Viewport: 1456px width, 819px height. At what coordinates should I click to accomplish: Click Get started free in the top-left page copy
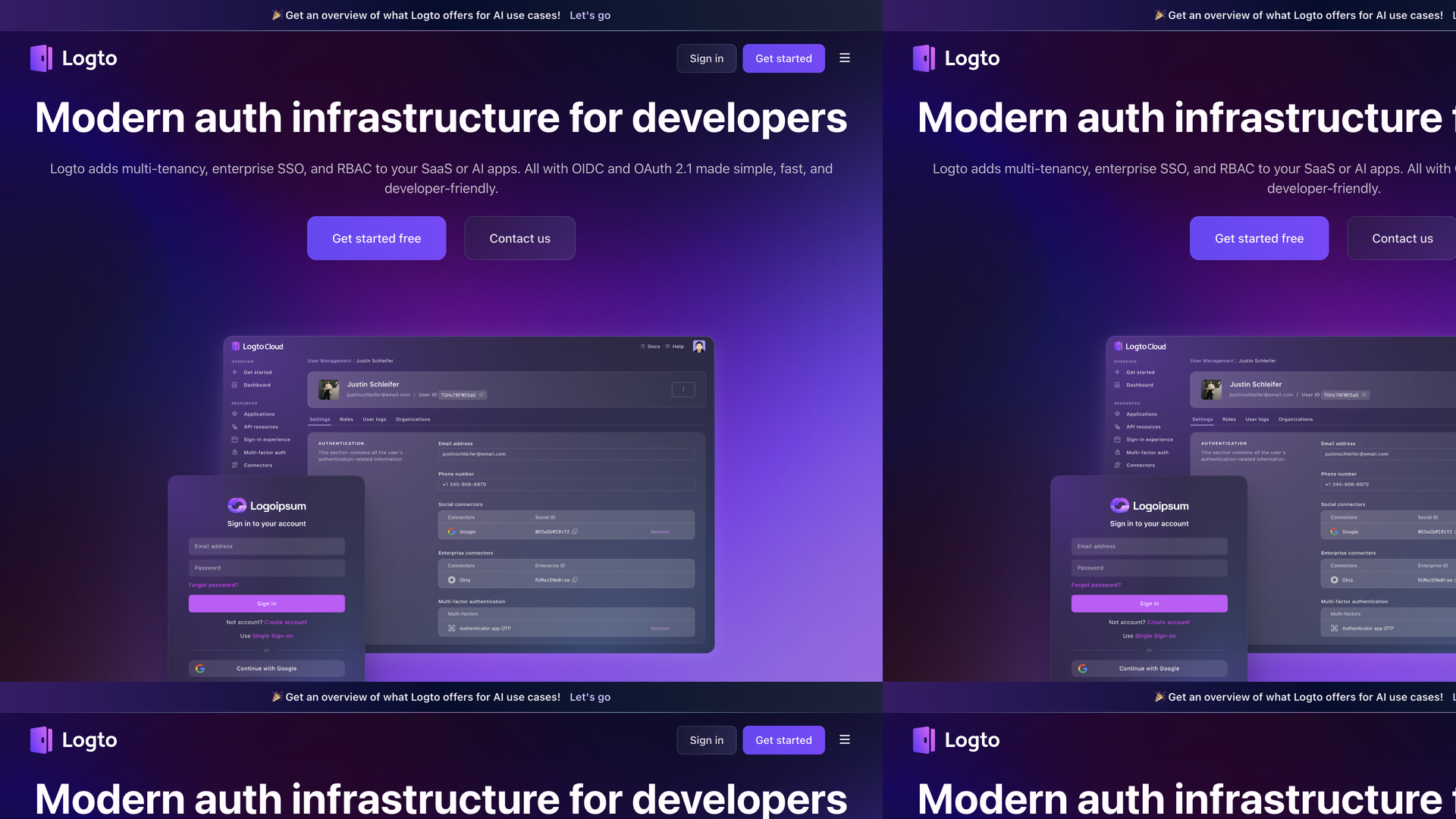point(376,238)
